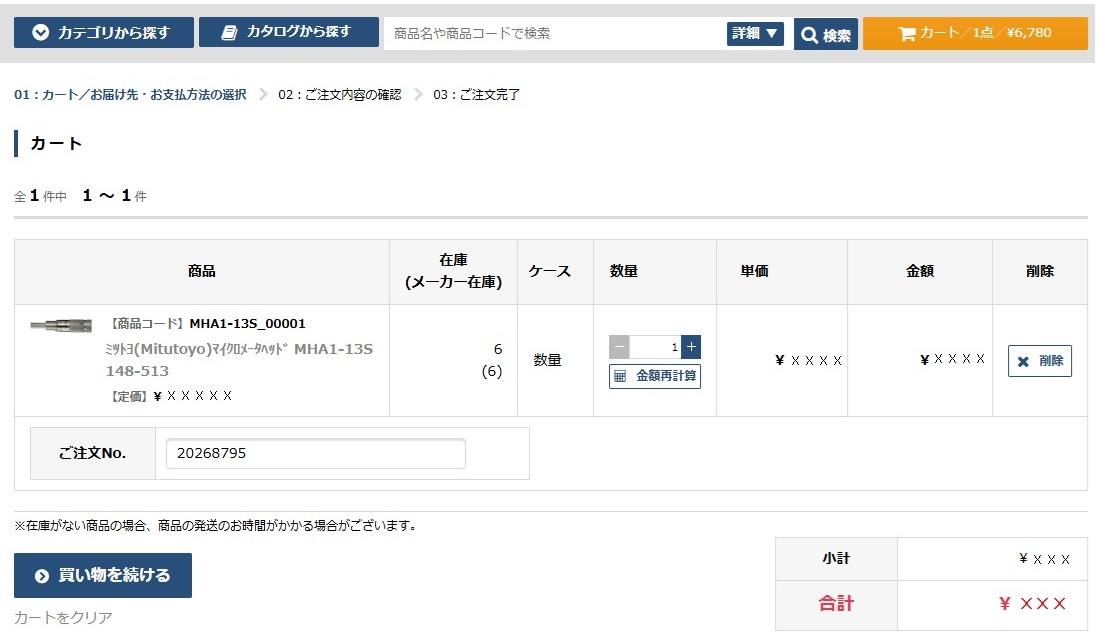Click the カートをクリア clear cart link
The height and width of the screenshot is (643, 1097).
pyautogui.click(x=63, y=618)
